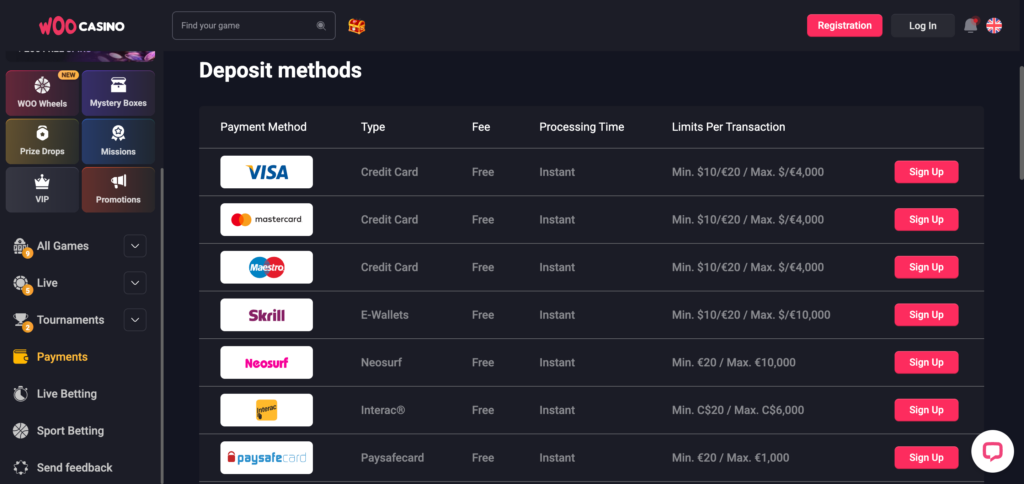The image size is (1024, 484).
Task: Expand the Tournaments submenu chevron
Action: click(135, 320)
